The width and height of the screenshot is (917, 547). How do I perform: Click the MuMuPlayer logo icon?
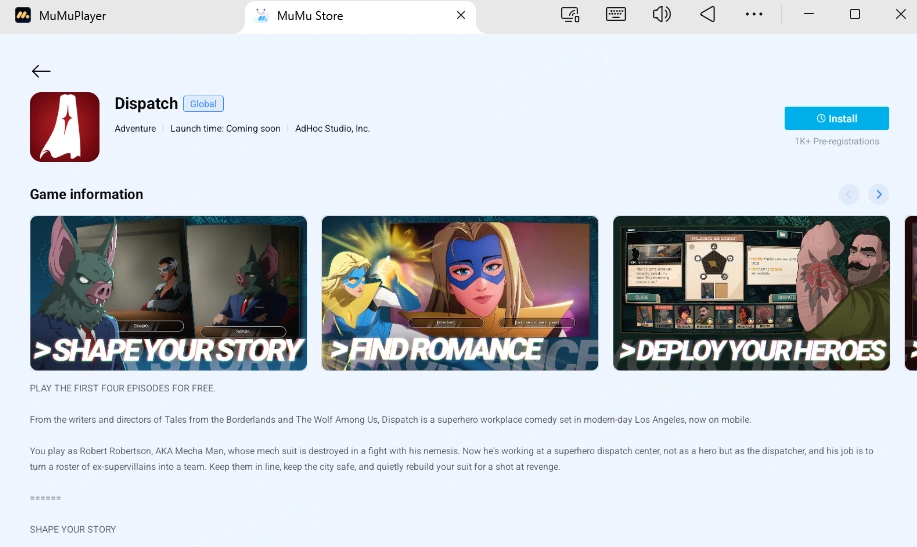click(x=23, y=15)
